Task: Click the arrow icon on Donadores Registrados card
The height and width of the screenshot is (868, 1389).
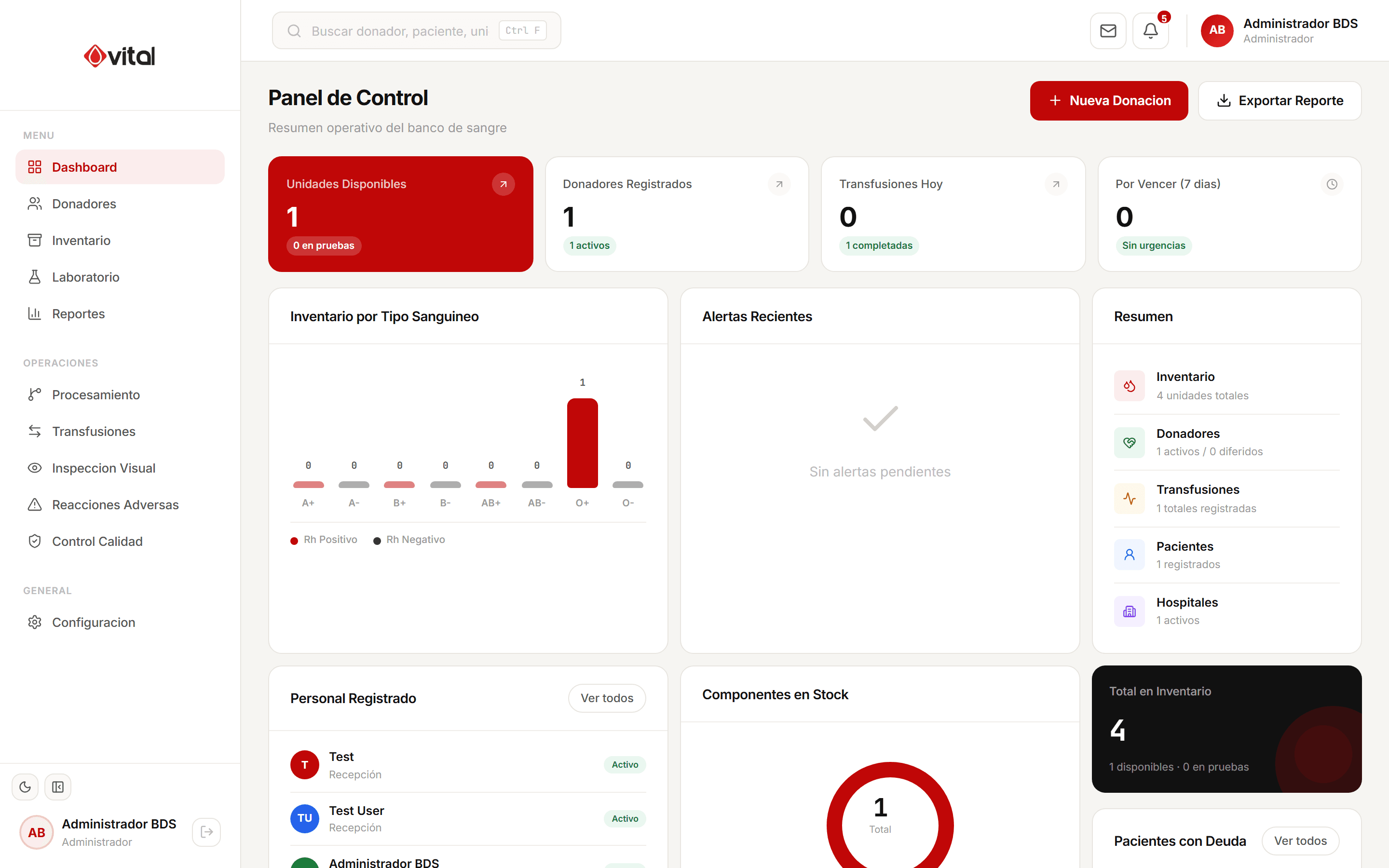Action: point(779,184)
